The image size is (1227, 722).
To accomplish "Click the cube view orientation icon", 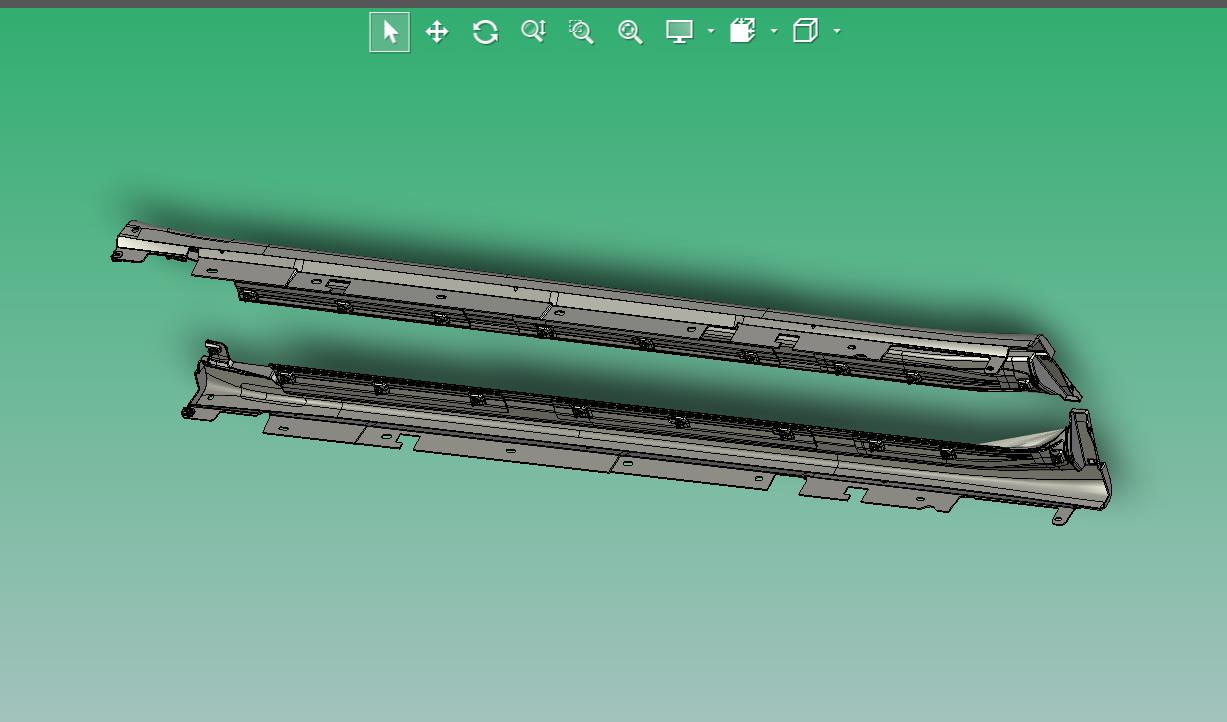I will coord(805,32).
